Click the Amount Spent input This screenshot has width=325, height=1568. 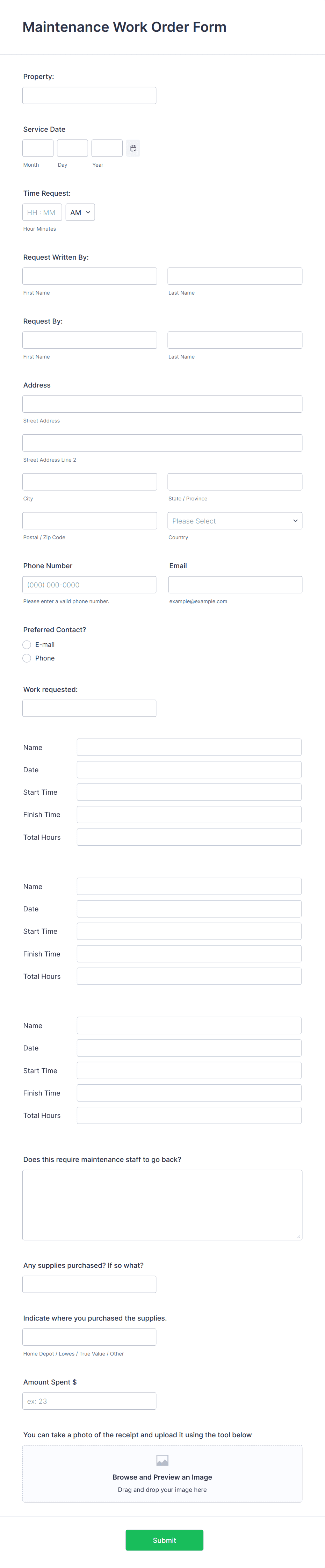[x=89, y=1401]
